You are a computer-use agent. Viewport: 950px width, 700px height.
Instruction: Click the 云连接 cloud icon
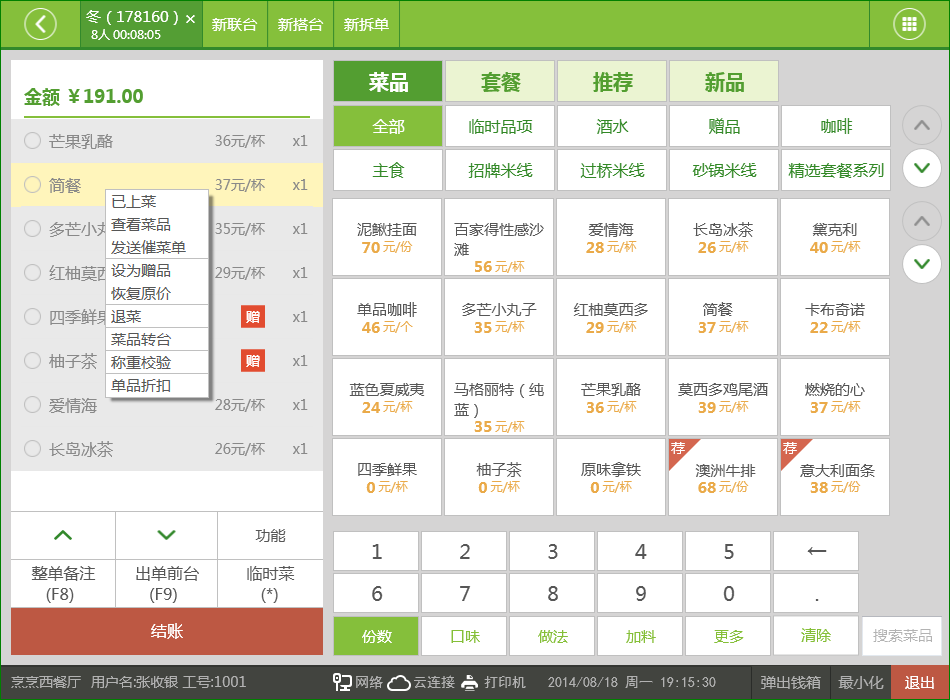[399, 682]
